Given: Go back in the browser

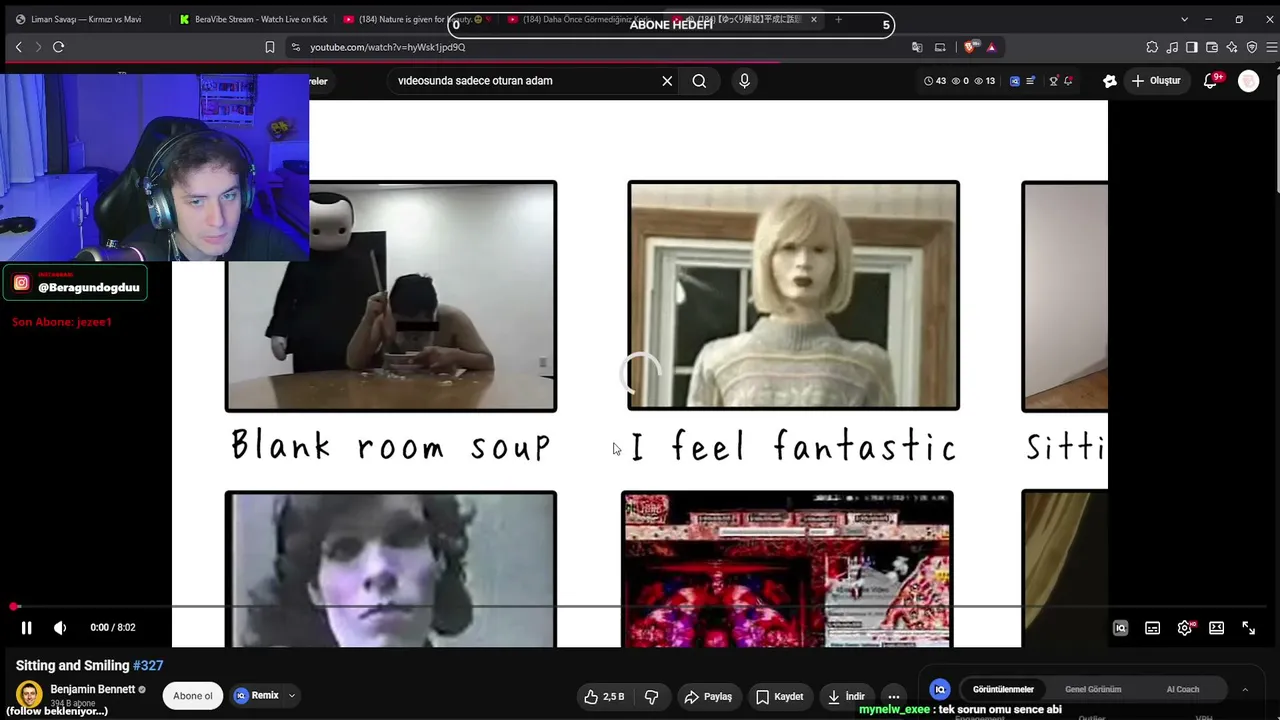Looking at the screenshot, I should [18, 47].
